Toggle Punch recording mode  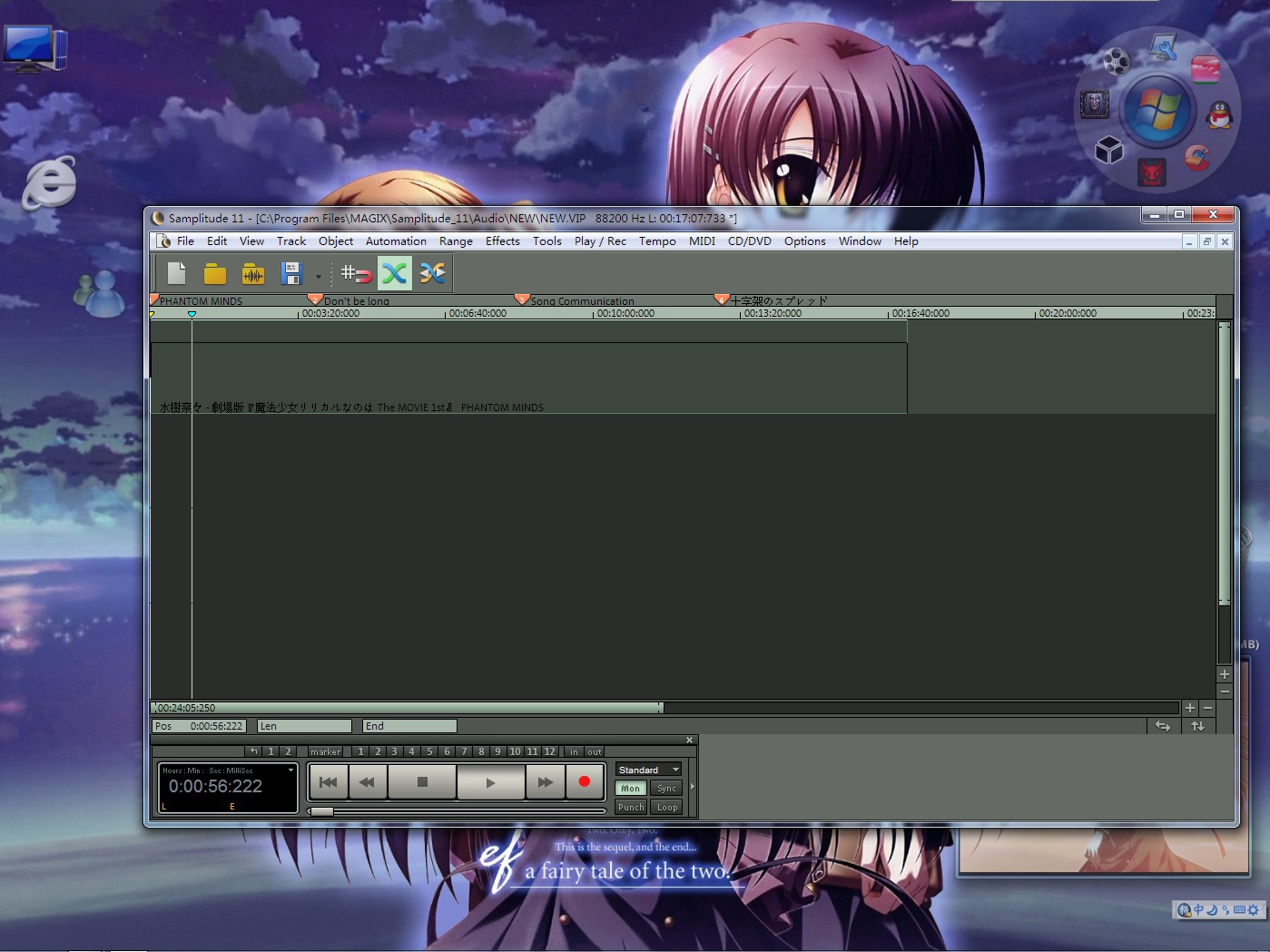click(x=631, y=807)
